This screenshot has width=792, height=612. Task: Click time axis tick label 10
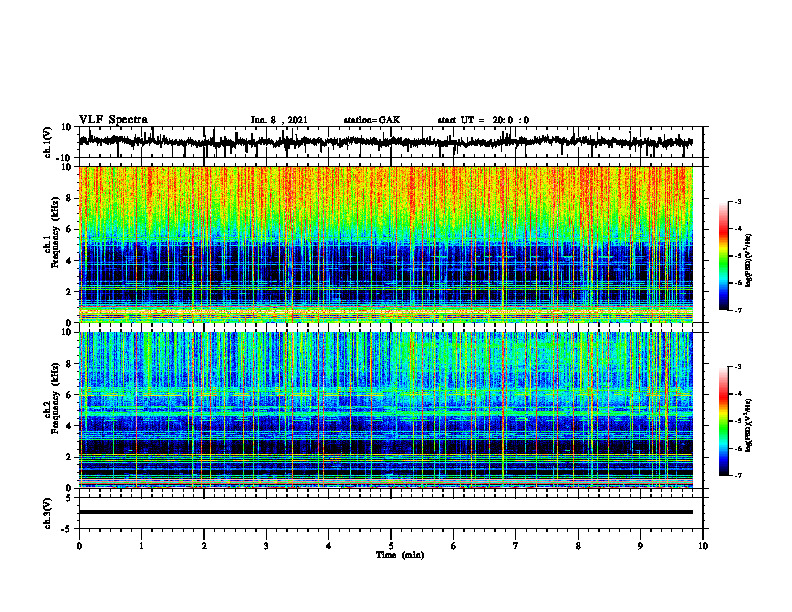click(703, 546)
